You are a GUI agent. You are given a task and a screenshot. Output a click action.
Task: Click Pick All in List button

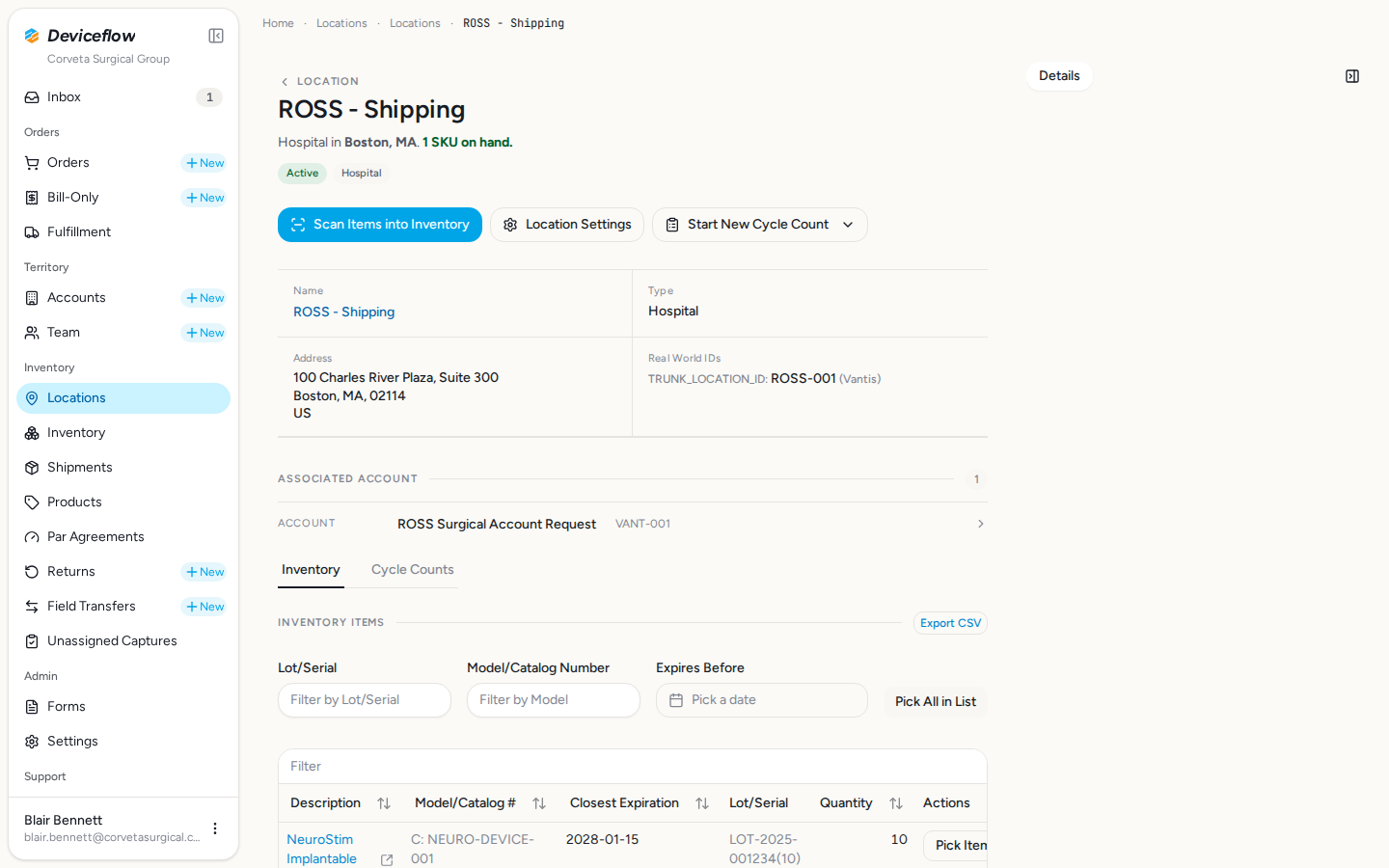point(936,701)
